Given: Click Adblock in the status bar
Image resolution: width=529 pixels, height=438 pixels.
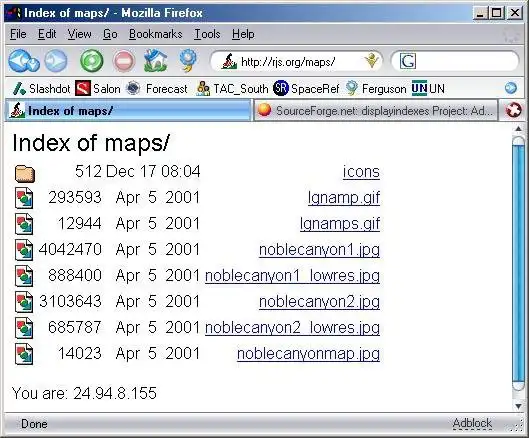Looking at the screenshot, I should 472,423.
